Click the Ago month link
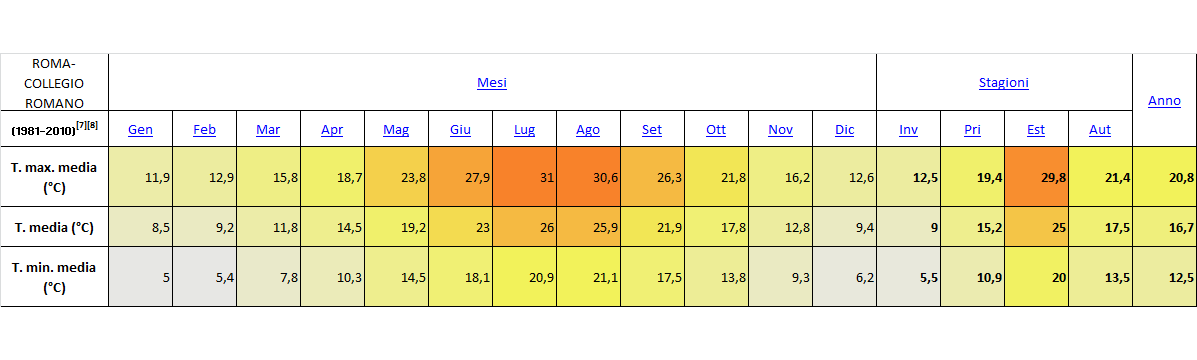The width and height of the screenshot is (1197, 360). [x=588, y=130]
